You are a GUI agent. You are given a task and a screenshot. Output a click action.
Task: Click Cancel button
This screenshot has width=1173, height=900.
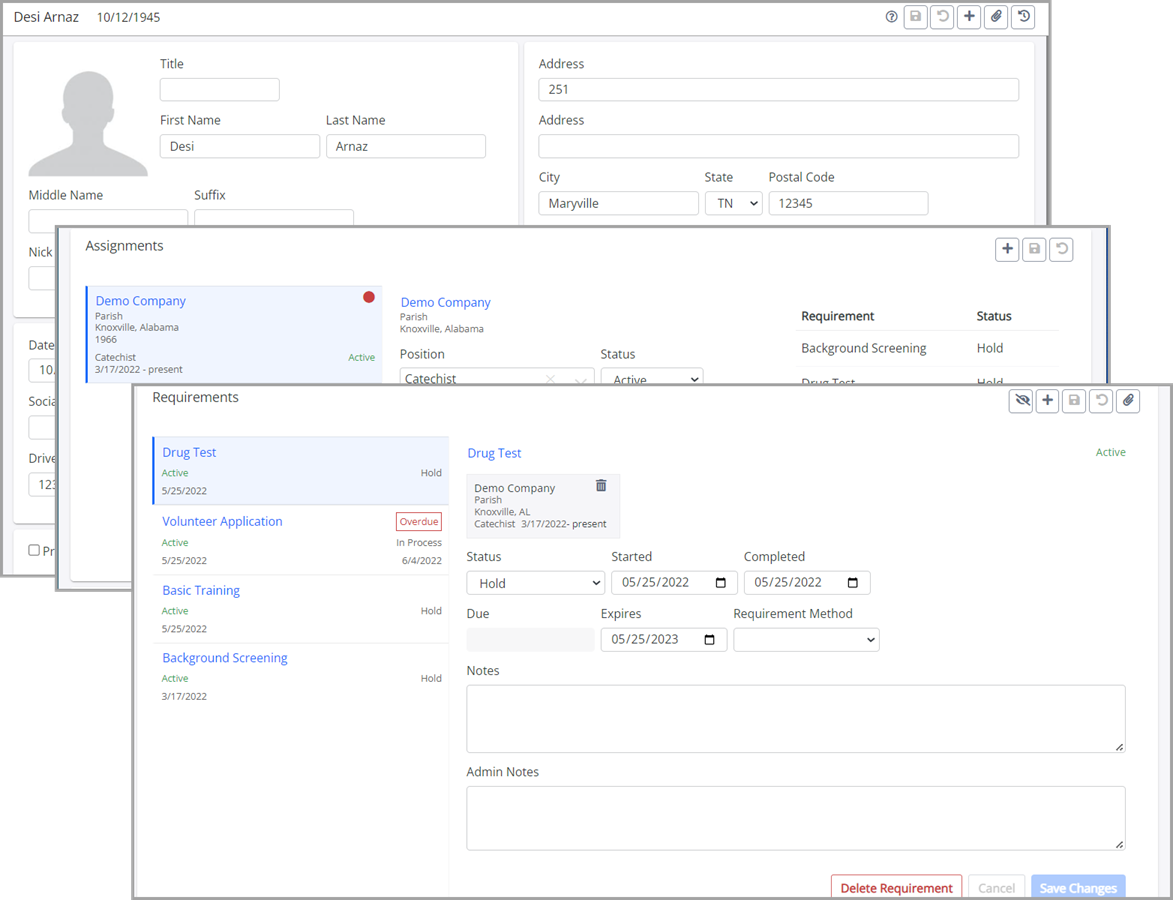996,887
